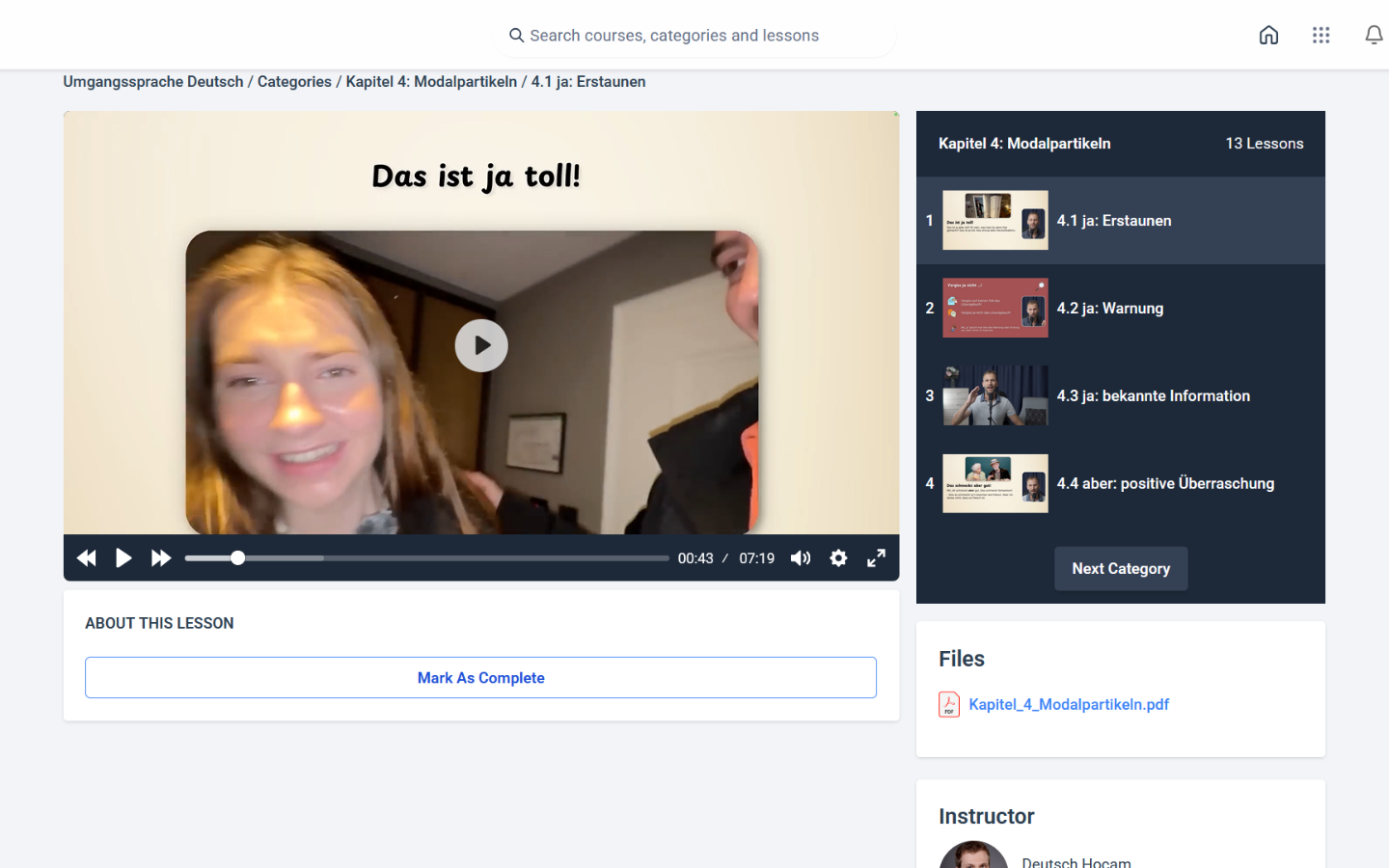Click the home icon in header
Image resolution: width=1389 pixels, height=868 pixels.
coord(1268,36)
